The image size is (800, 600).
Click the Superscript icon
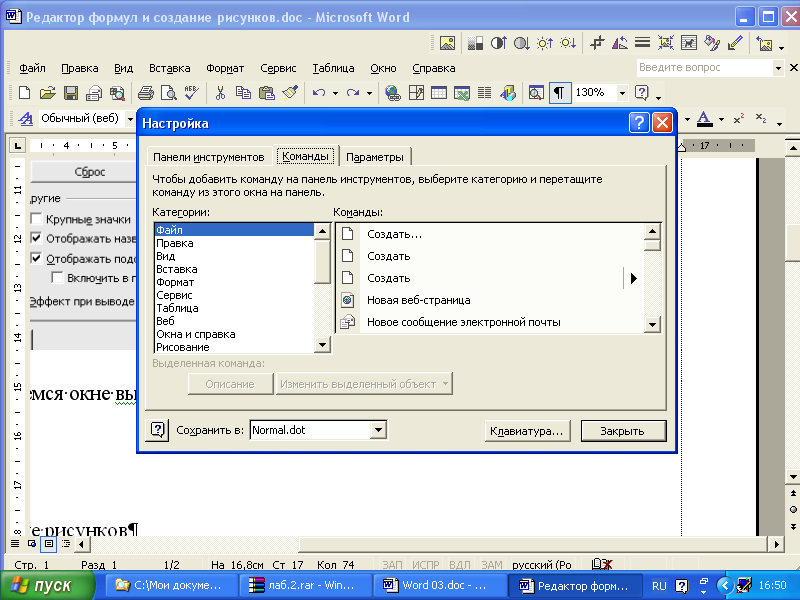coord(739,119)
